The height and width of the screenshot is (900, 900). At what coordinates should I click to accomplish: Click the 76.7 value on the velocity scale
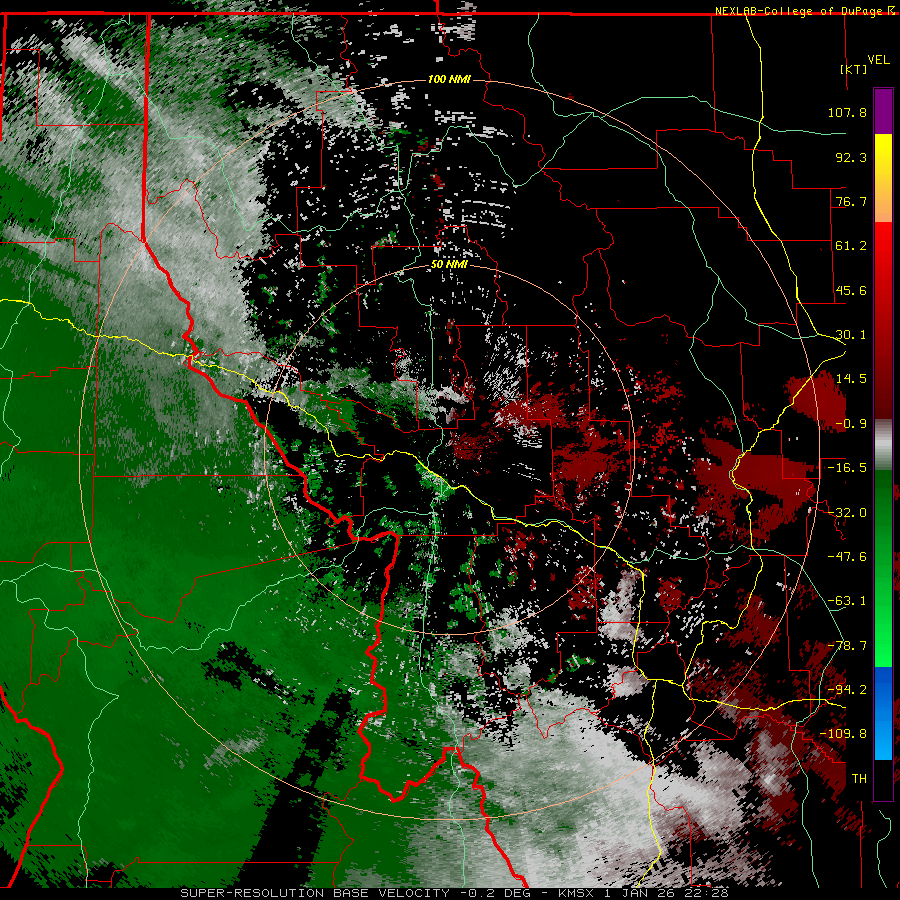[851, 201]
